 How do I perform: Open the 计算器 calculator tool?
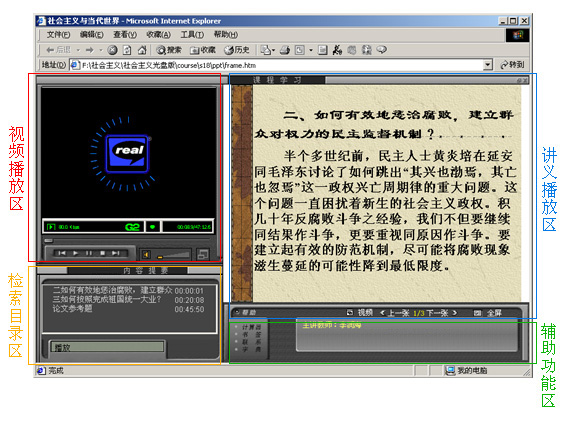click(x=251, y=327)
